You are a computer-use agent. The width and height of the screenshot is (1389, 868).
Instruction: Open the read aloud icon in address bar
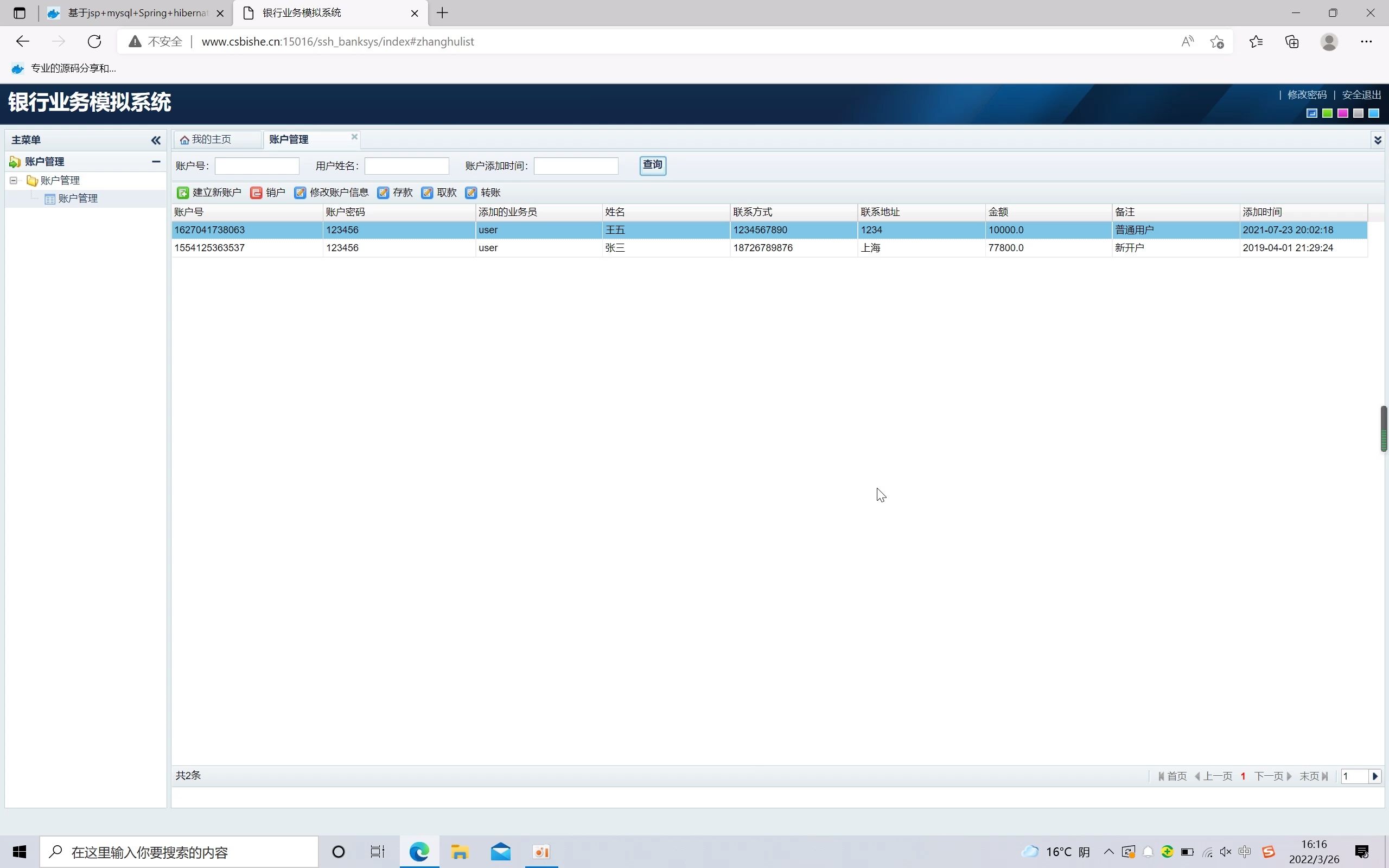tap(1188, 41)
